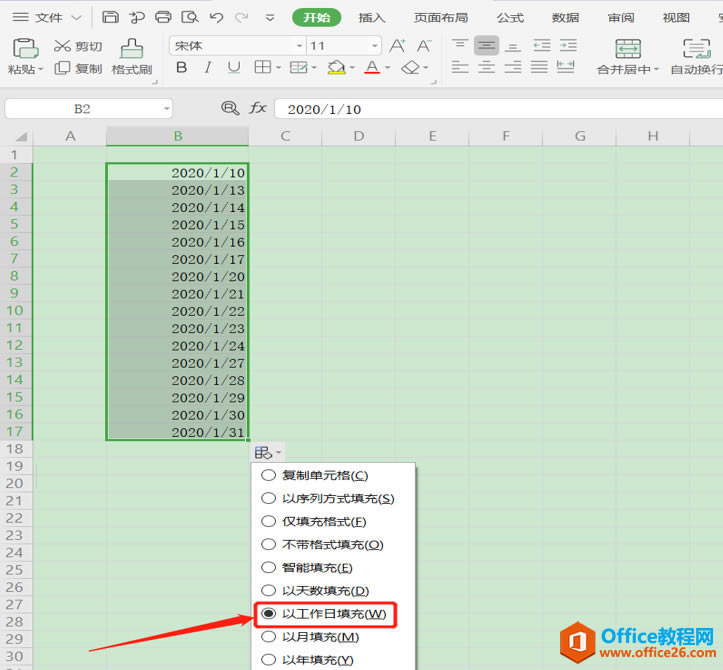Increase font size with larger A icon
The height and width of the screenshot is (670, 723).
coord(397,46)
